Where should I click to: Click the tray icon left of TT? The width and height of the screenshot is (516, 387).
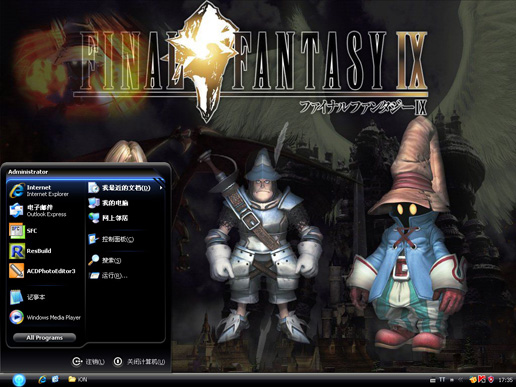pos(433,380)
